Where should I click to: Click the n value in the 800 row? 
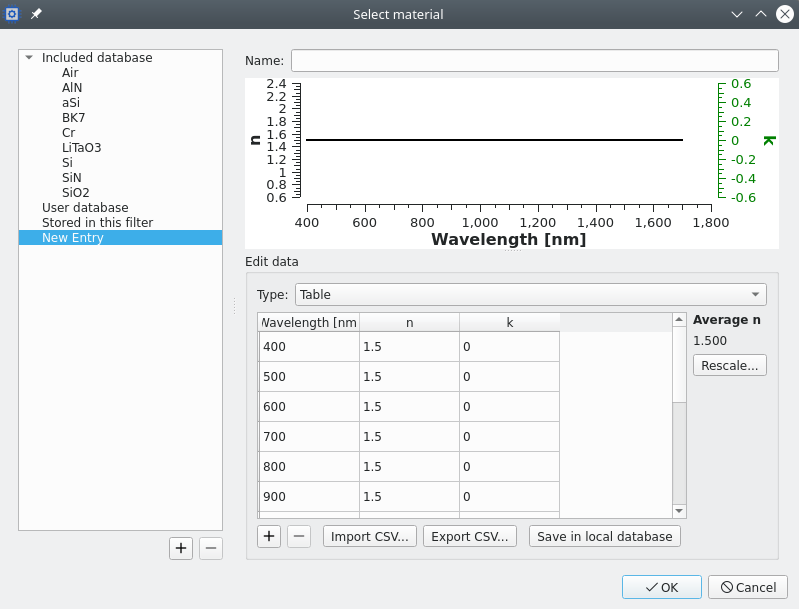tap(410, 467)
